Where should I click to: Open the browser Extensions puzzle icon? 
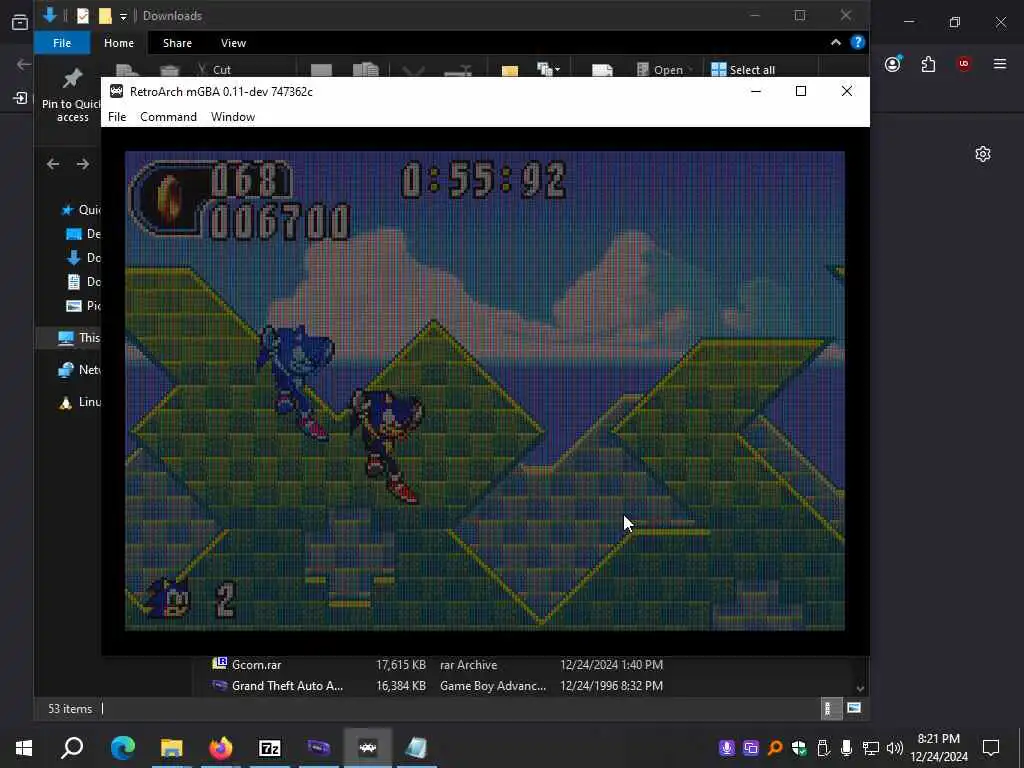928,64
